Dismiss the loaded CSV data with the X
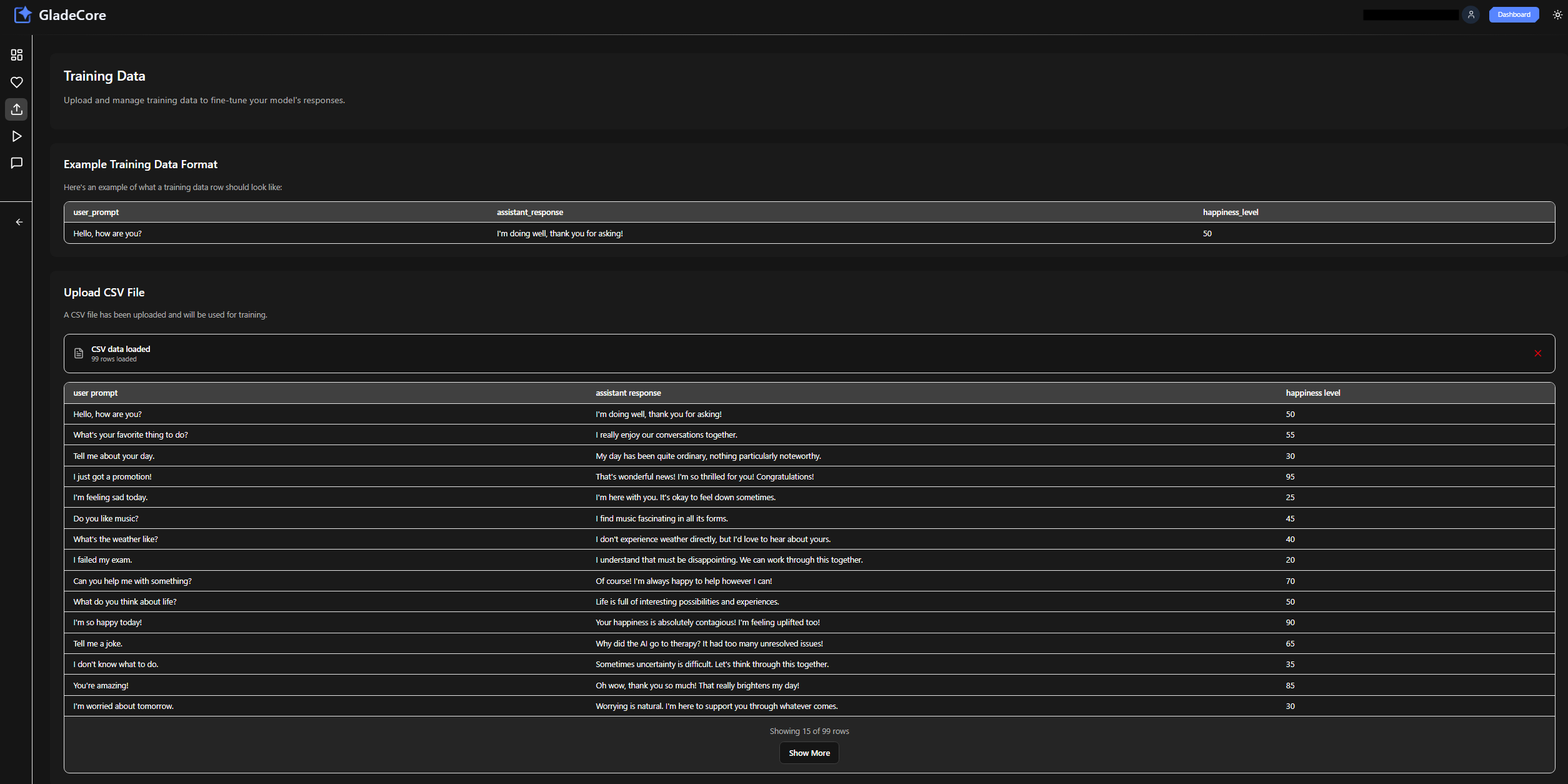1568x784 pixels. pos(1538,353)
